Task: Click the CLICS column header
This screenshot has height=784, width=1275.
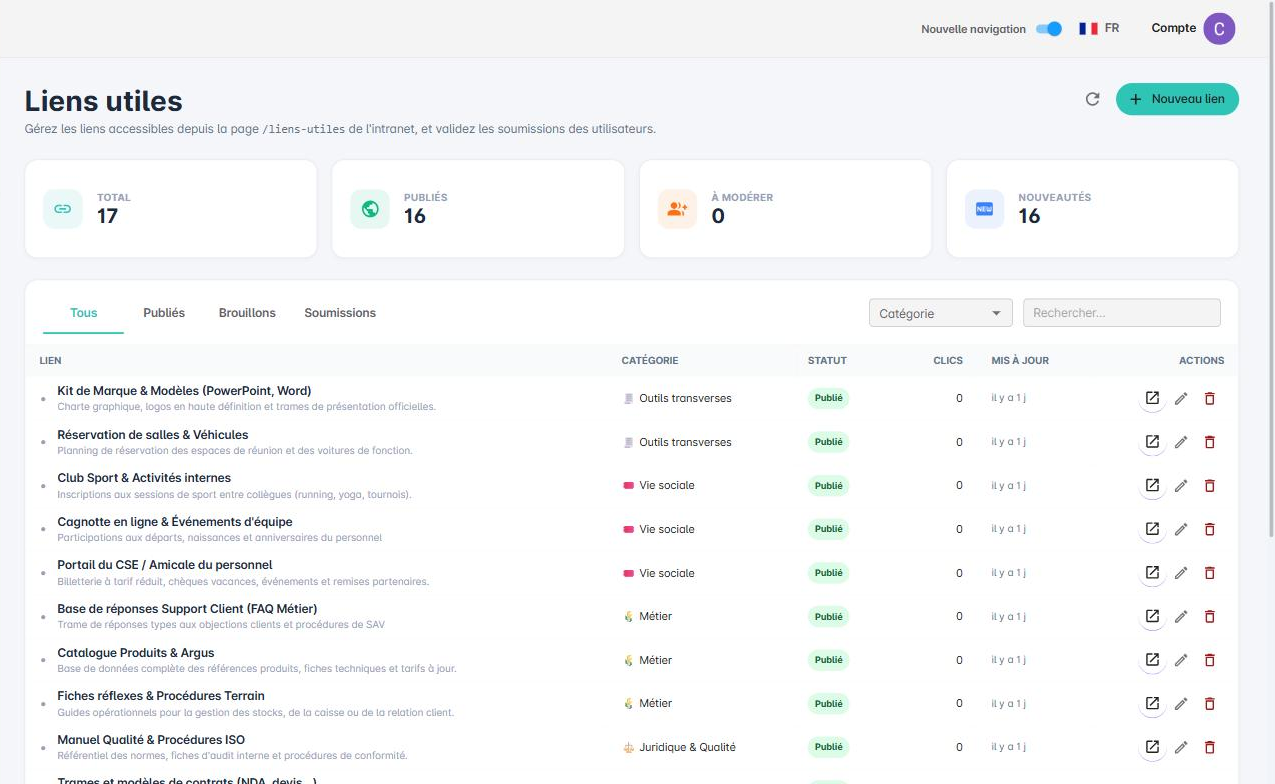Action: 948,360
